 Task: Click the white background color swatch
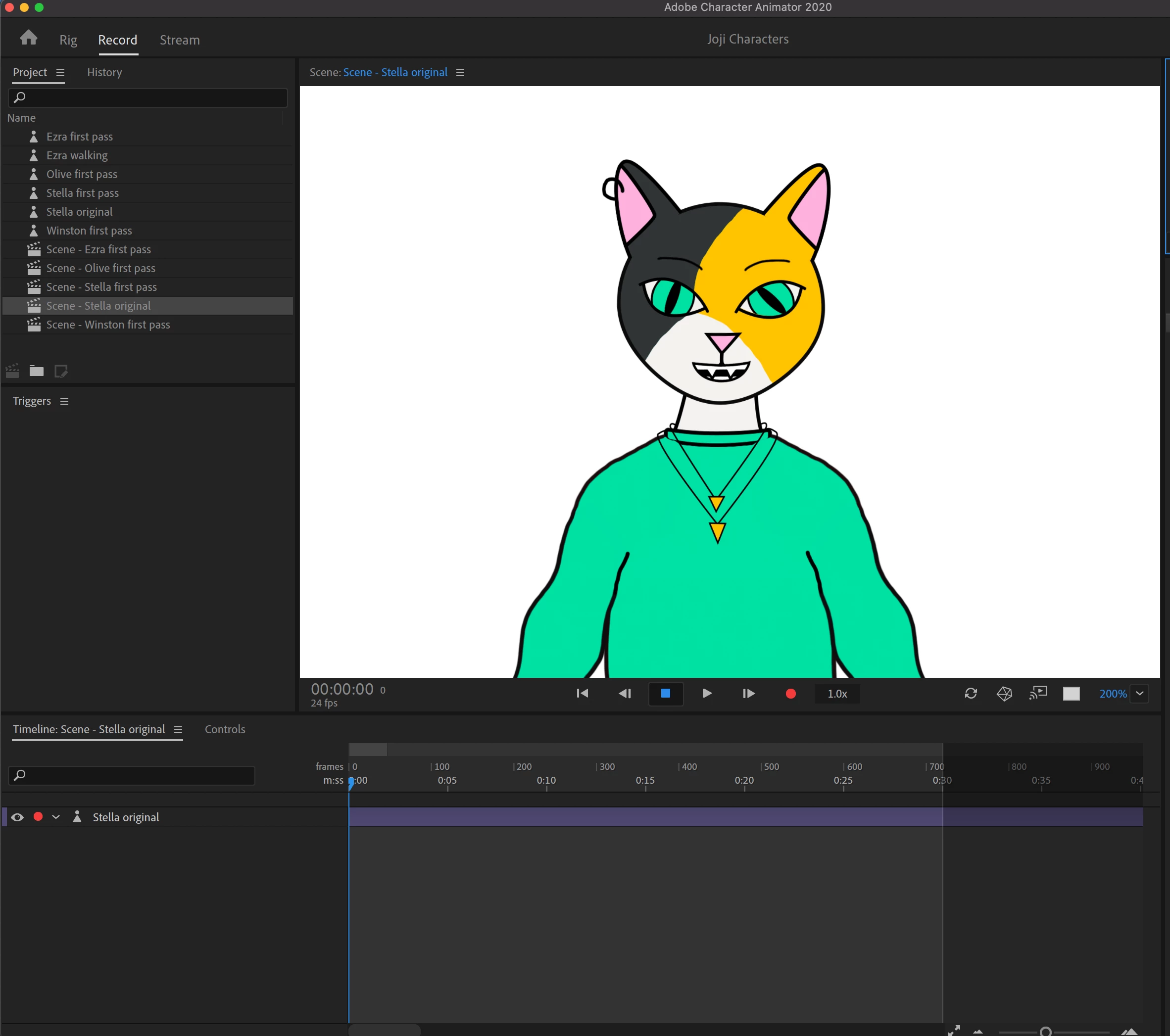pos(1071,693)
